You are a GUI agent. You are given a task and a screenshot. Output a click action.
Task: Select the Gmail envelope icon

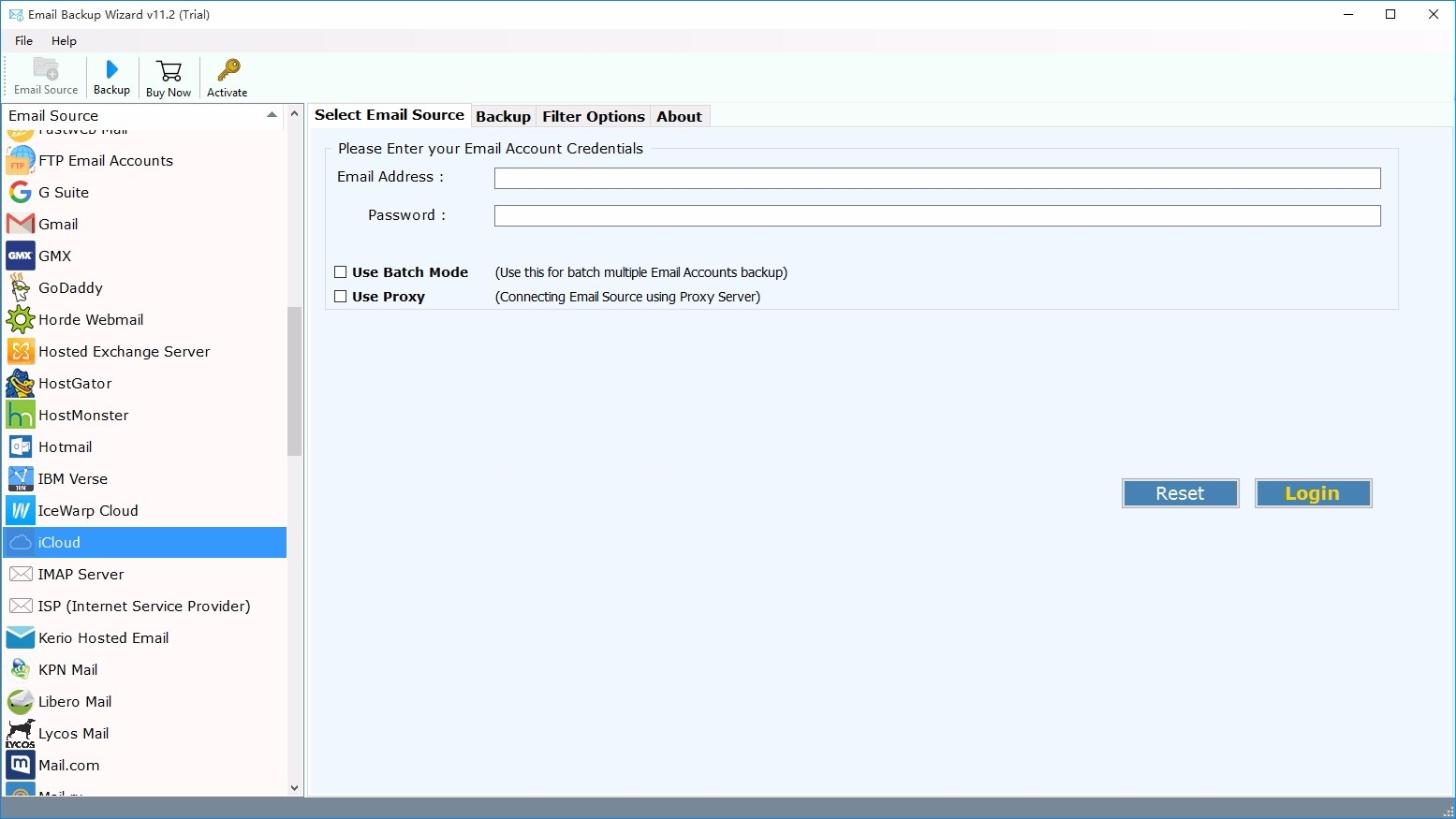(x=21, y=225)
